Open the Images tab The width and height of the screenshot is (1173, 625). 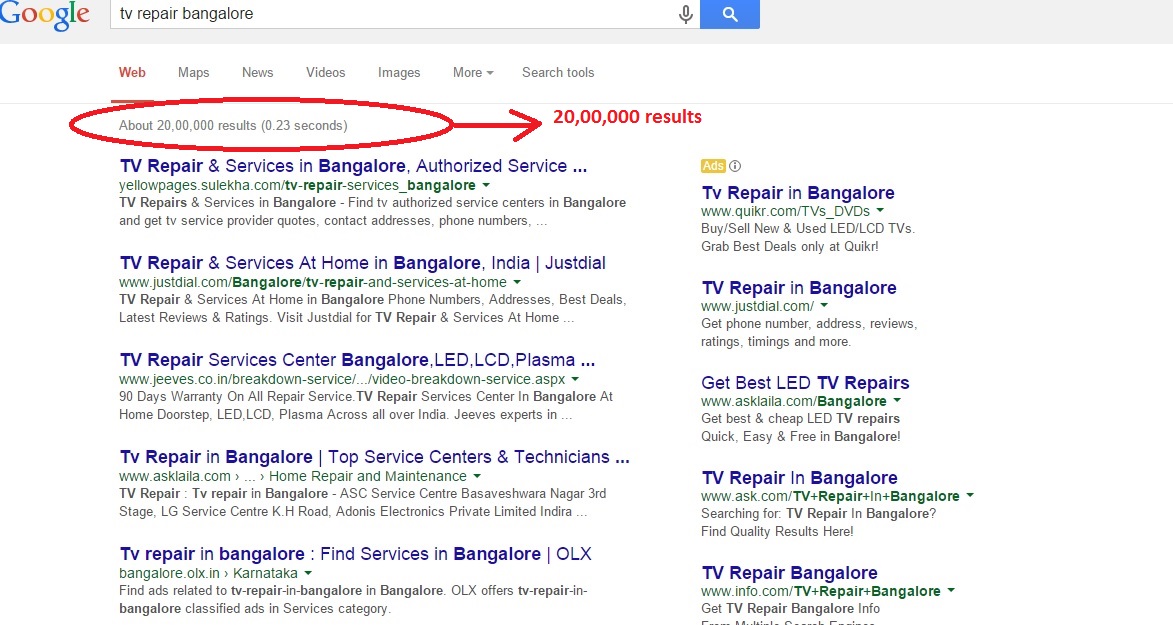click(x=399, y=73)
